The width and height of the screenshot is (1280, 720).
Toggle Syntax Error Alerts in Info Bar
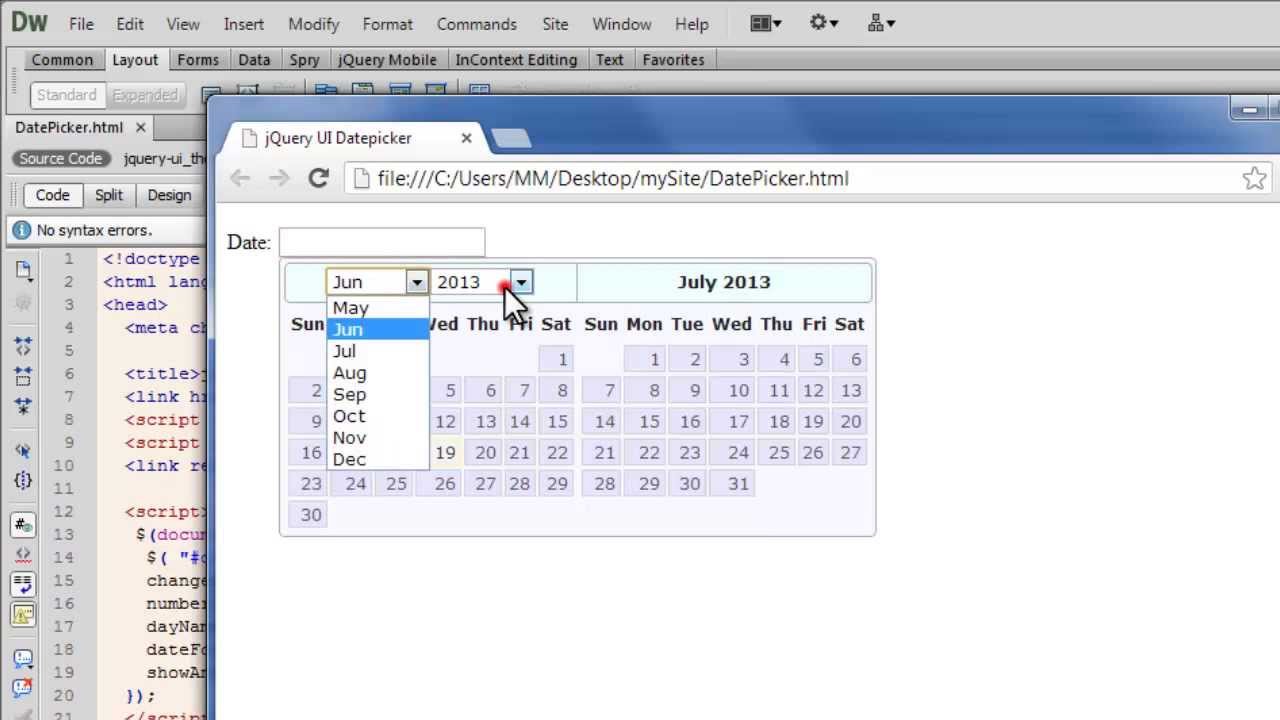tap(23, 614)
